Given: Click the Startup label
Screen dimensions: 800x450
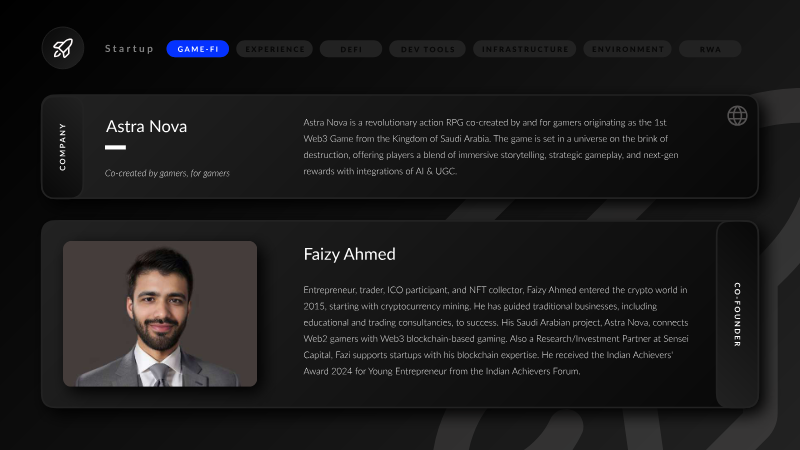Looking at the screenshot, I should point(129,49).
